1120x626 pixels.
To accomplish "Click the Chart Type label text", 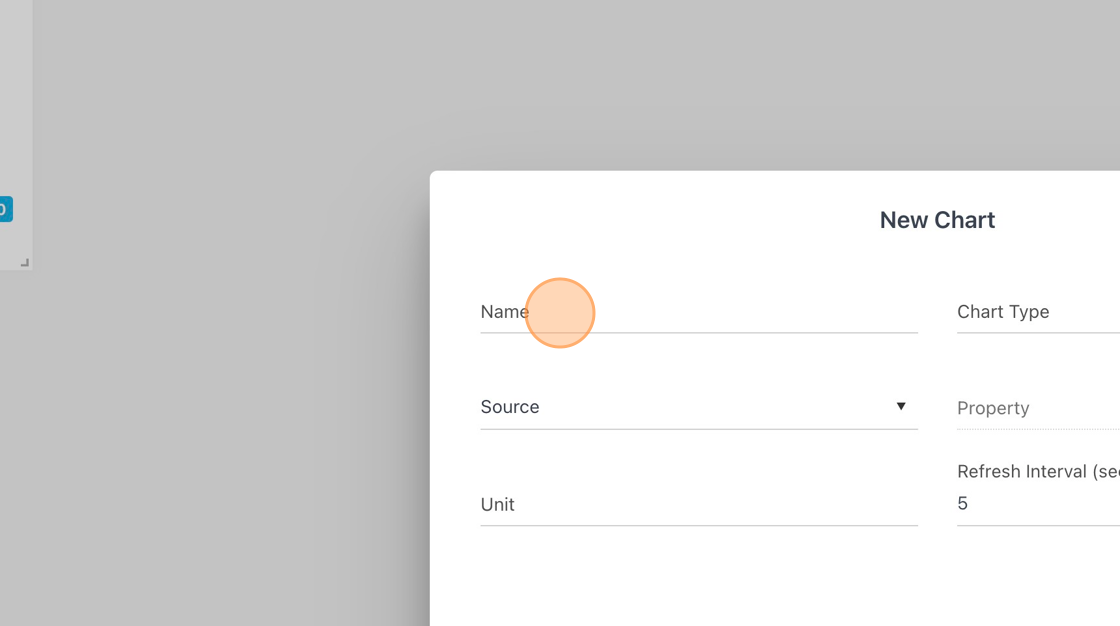I will (1003, 312).
